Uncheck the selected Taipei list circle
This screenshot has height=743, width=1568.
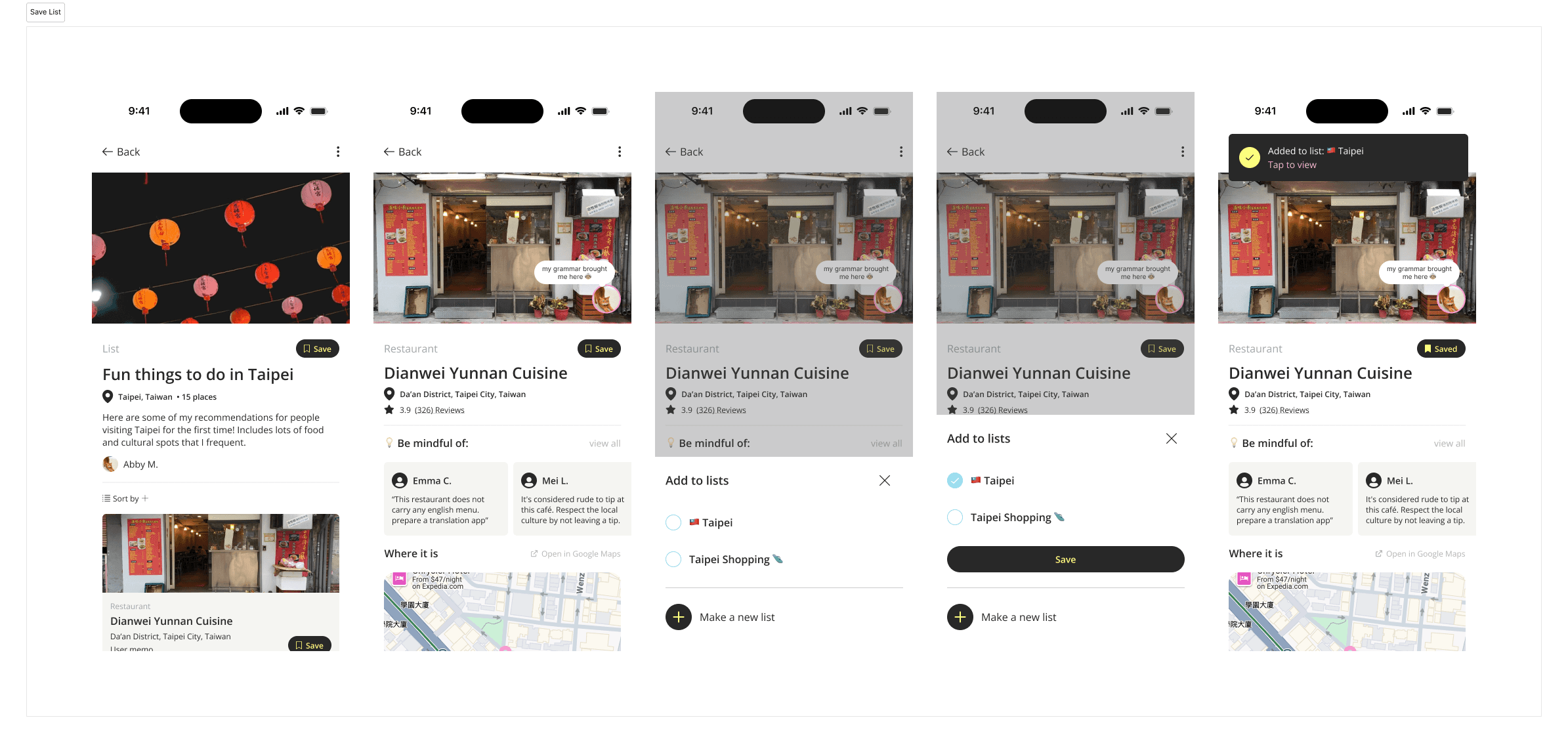(x=955, y=480)
